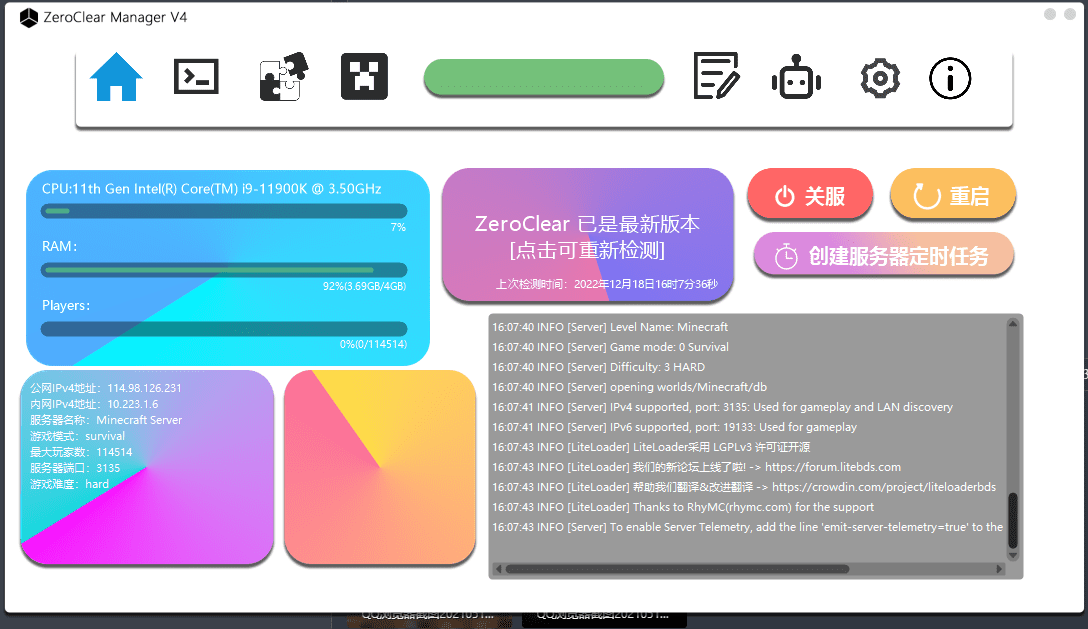Screen dimensions: 1088x629
Task: Click the 公网IPv4地址 114.98.126.231 line
Action: point(105,388)
